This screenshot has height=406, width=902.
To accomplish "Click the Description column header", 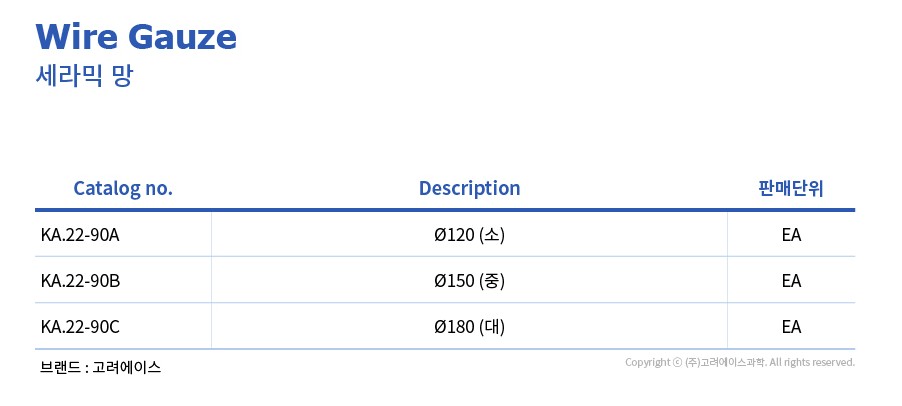I will (x=469, y=188).
